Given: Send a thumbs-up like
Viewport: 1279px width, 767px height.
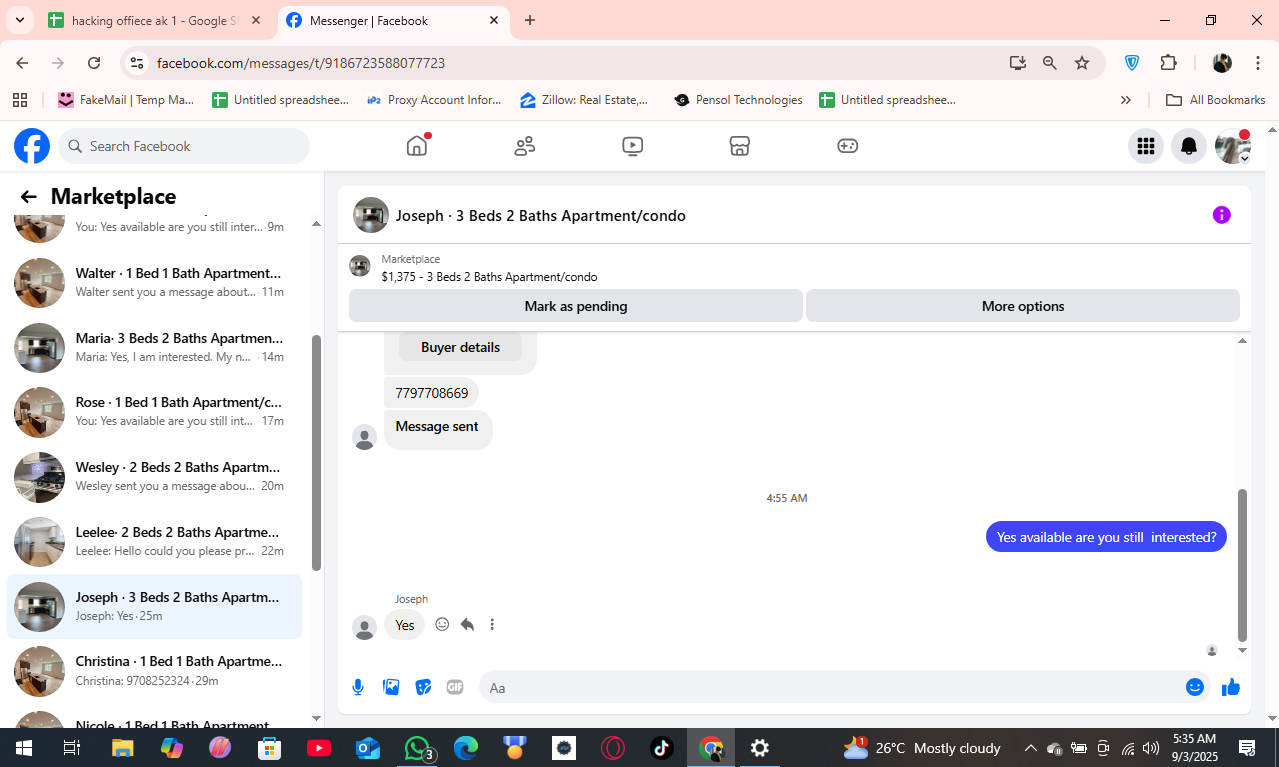Looking at the screenshot, I should pyautogui.click(x=1231, y=687).
